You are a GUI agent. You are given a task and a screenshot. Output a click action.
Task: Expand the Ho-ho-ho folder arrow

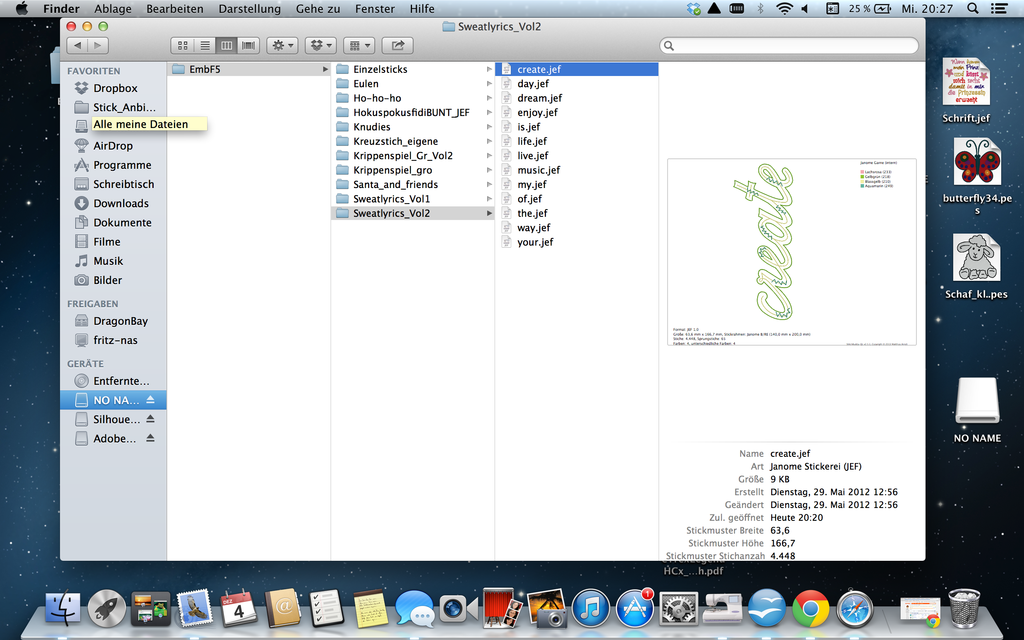click(488, 98)
